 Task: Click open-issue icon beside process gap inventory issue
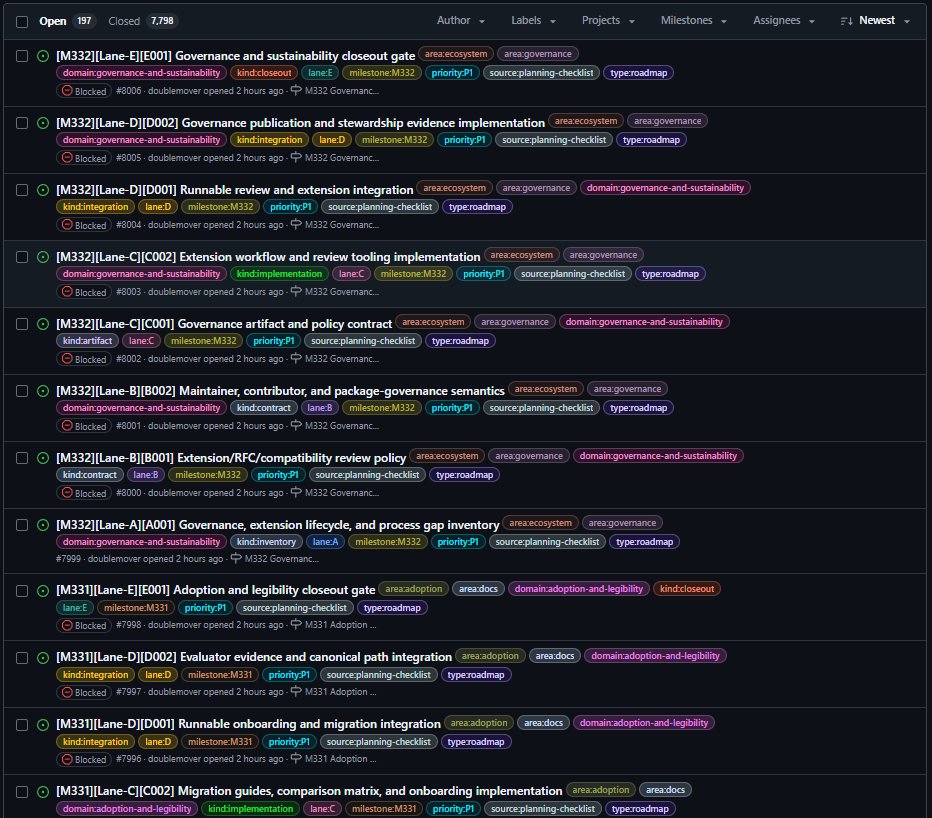(43, 525)
